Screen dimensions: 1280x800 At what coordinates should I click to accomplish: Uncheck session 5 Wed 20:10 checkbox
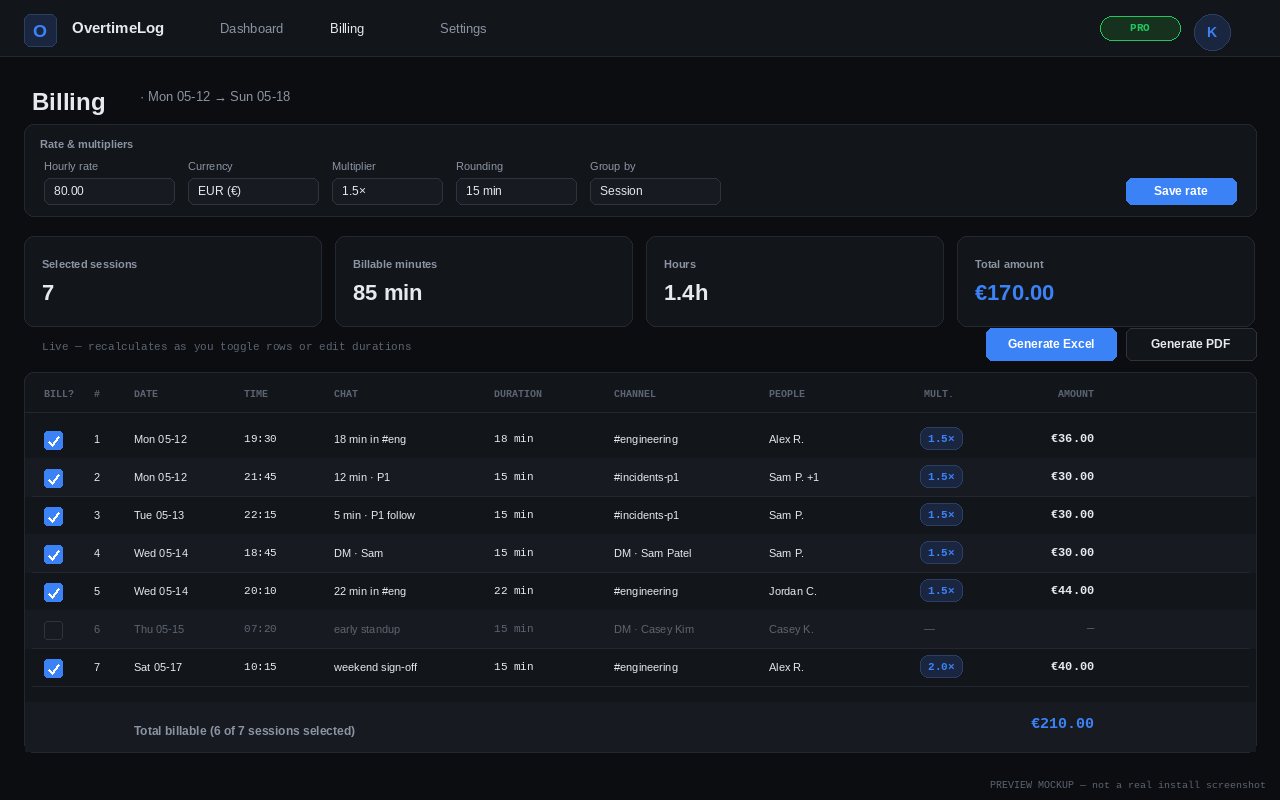tap(53, 592)
